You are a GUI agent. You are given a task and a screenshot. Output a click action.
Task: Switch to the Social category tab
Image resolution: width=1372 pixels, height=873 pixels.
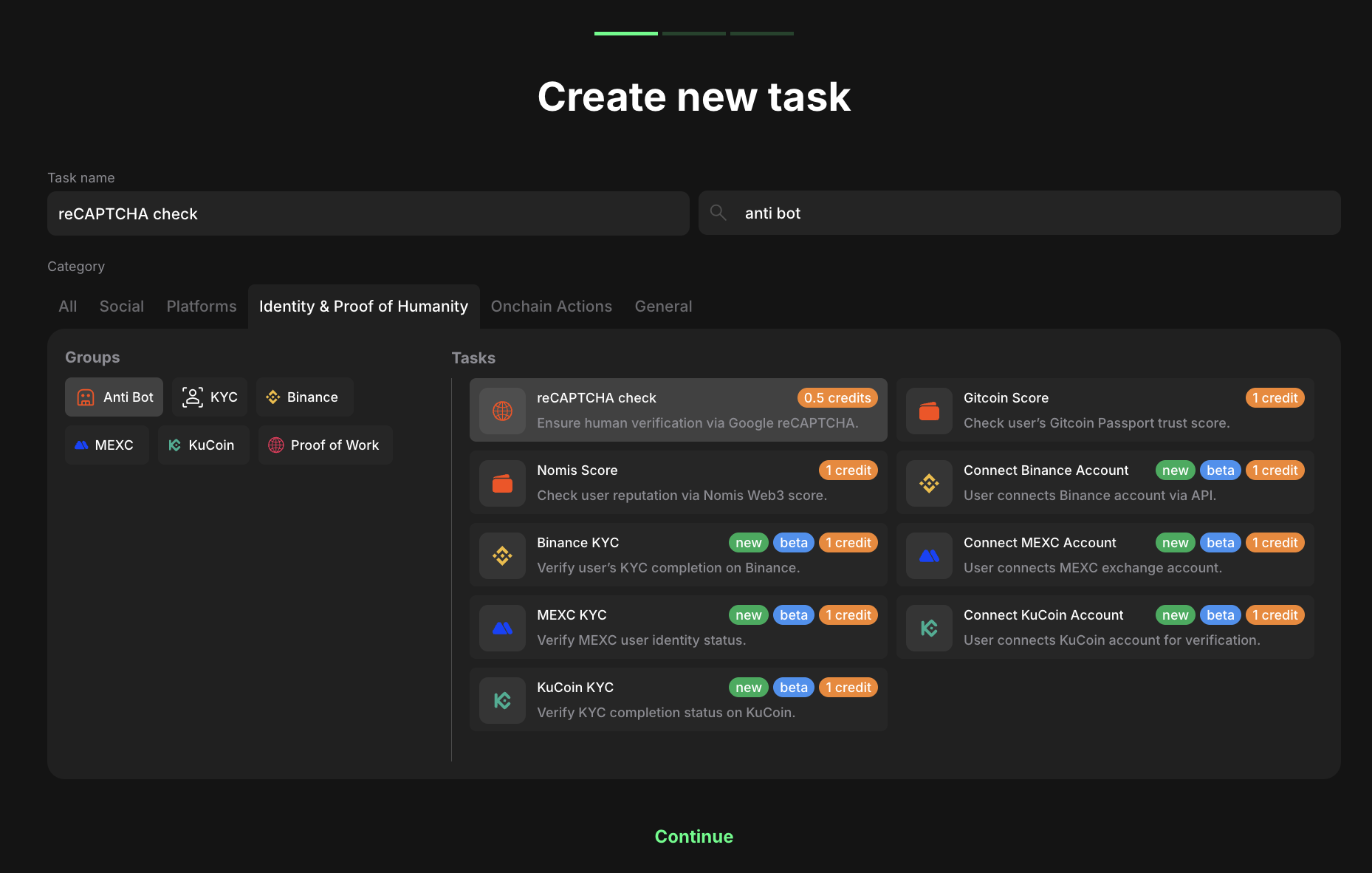[x=122, y=307]
